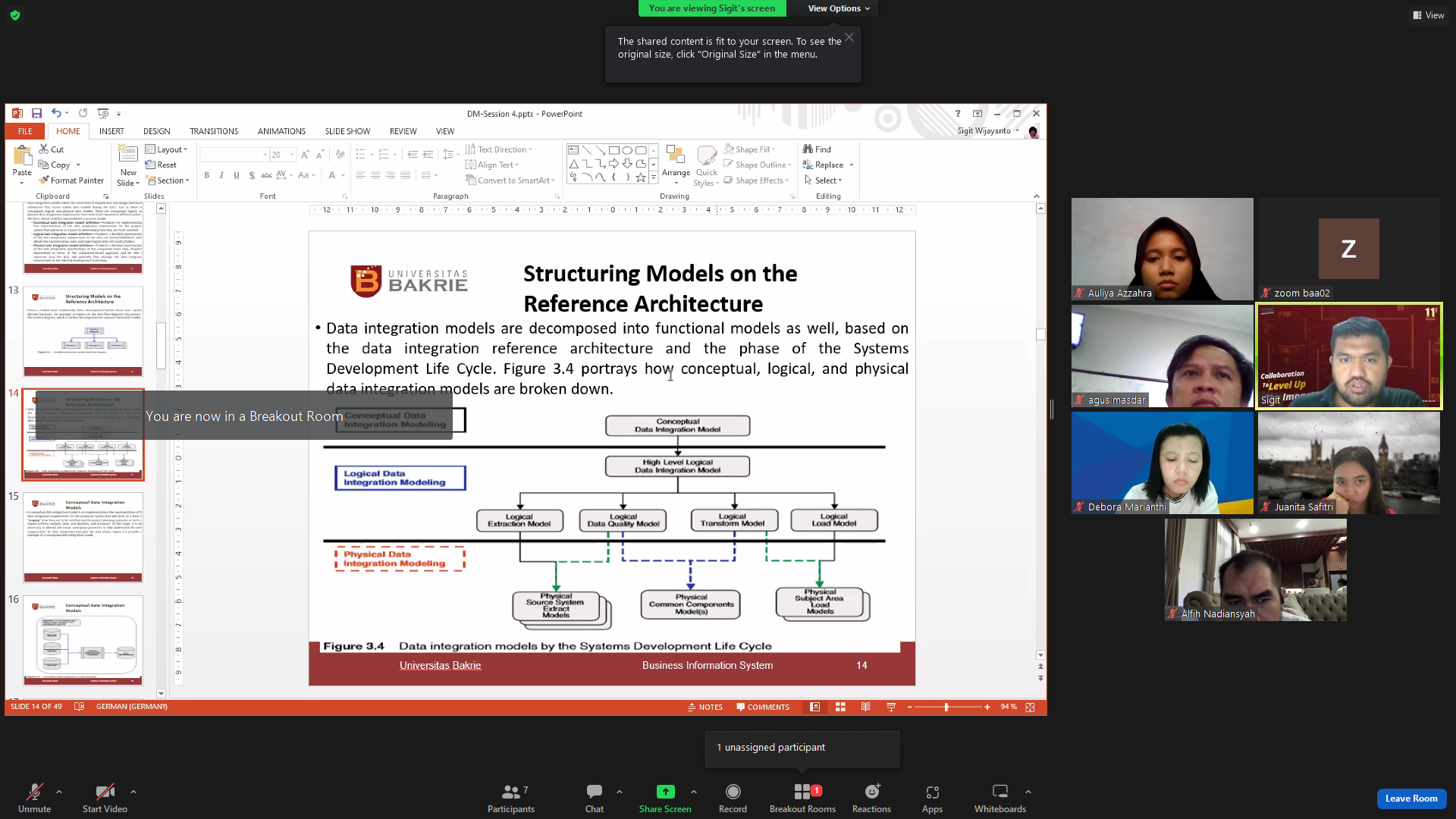Click the Leave Room button

(1411, 799)
